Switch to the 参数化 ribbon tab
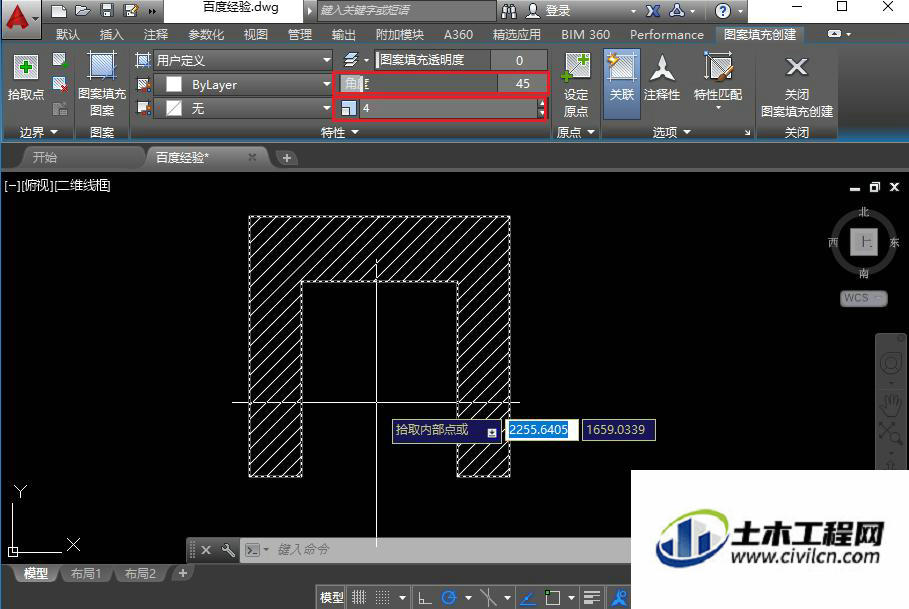909x609 pixels. tap(206, 35)
